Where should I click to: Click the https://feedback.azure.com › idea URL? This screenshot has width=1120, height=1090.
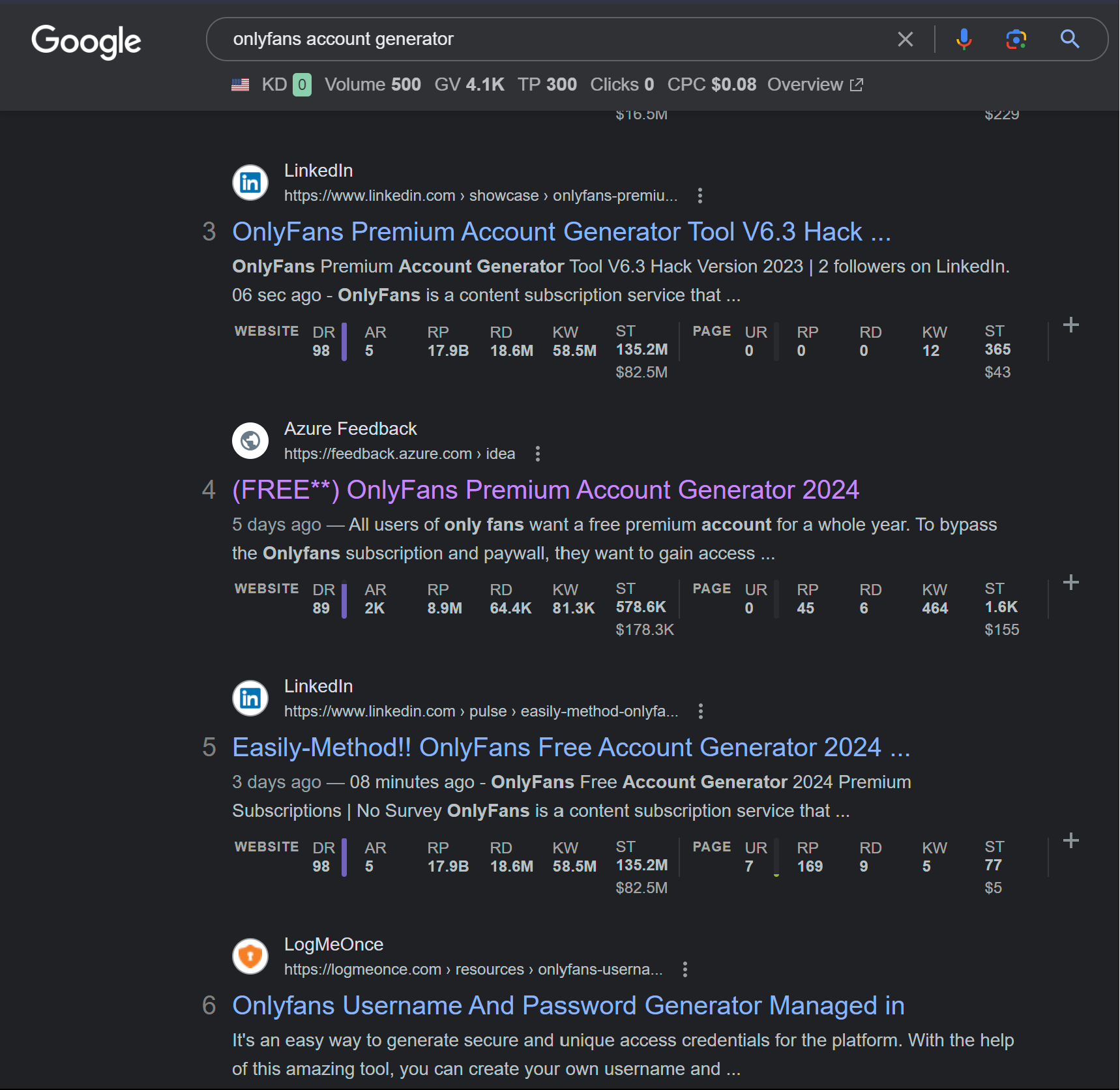400,454
